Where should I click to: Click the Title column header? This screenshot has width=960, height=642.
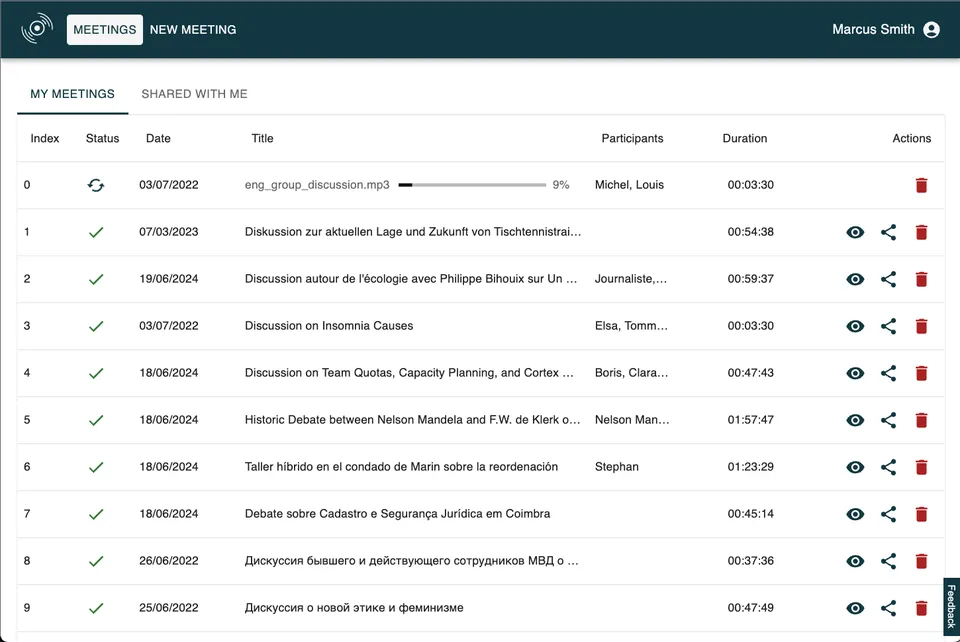pyautogui.click(x=262, y=138)
